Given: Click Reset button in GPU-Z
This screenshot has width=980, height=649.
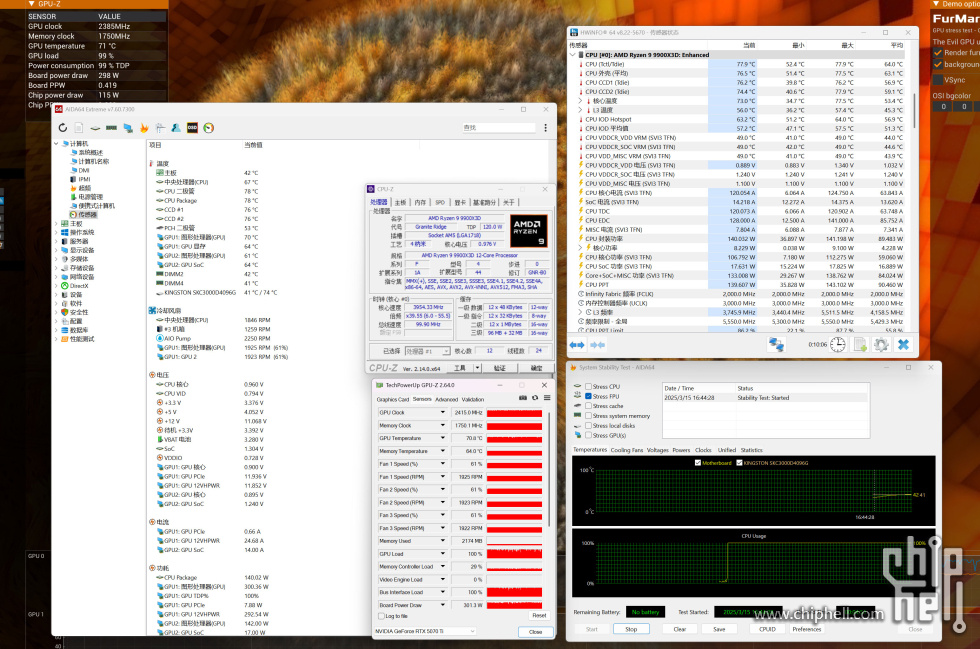Looking at the screenshot, I should click(539, 616).
